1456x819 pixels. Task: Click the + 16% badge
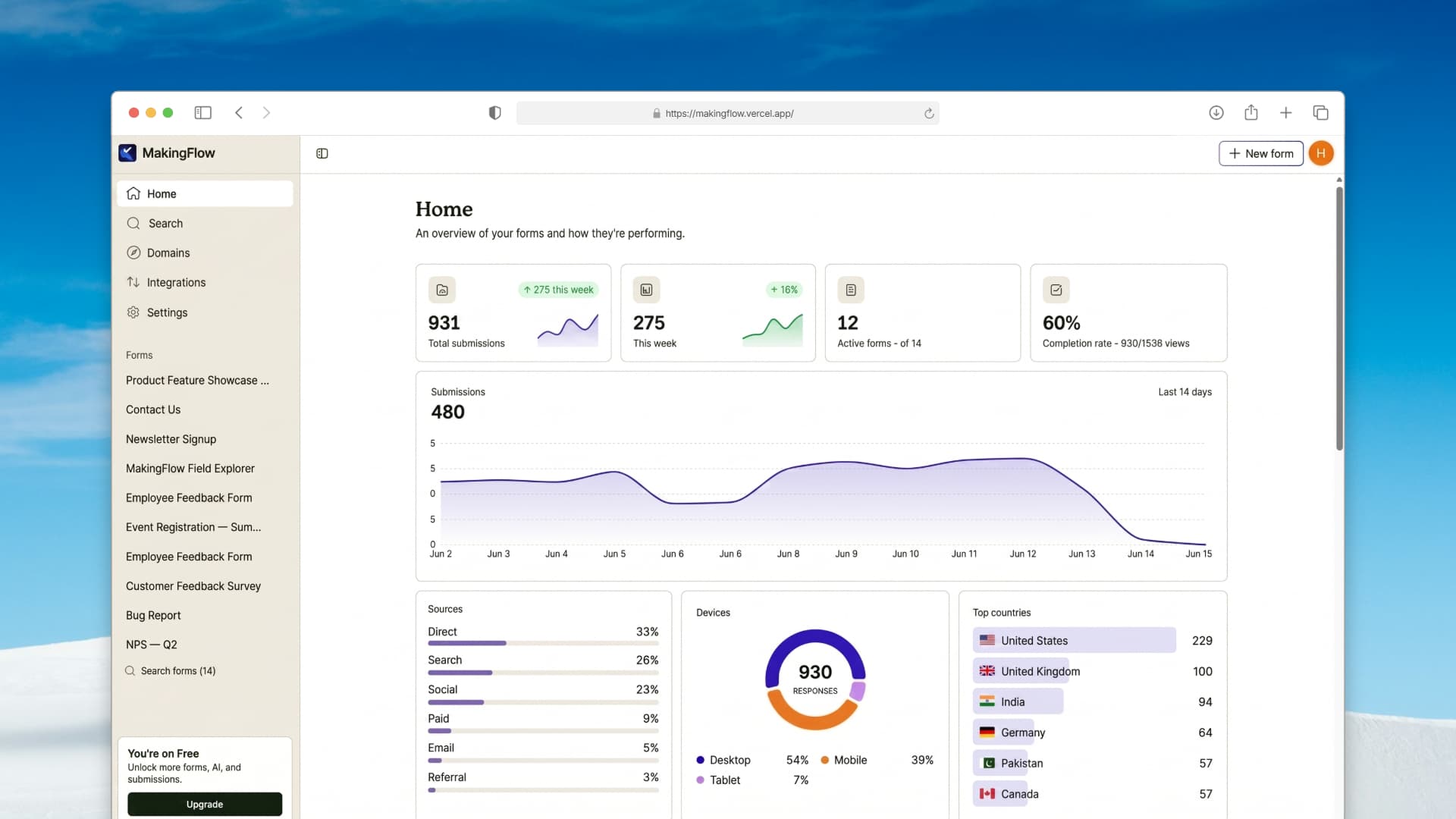tap(784, 290)
